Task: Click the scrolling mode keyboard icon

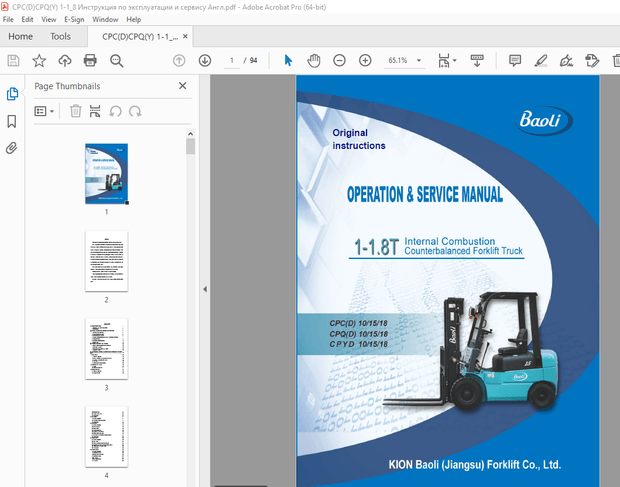Action: [x=477, y=60]
